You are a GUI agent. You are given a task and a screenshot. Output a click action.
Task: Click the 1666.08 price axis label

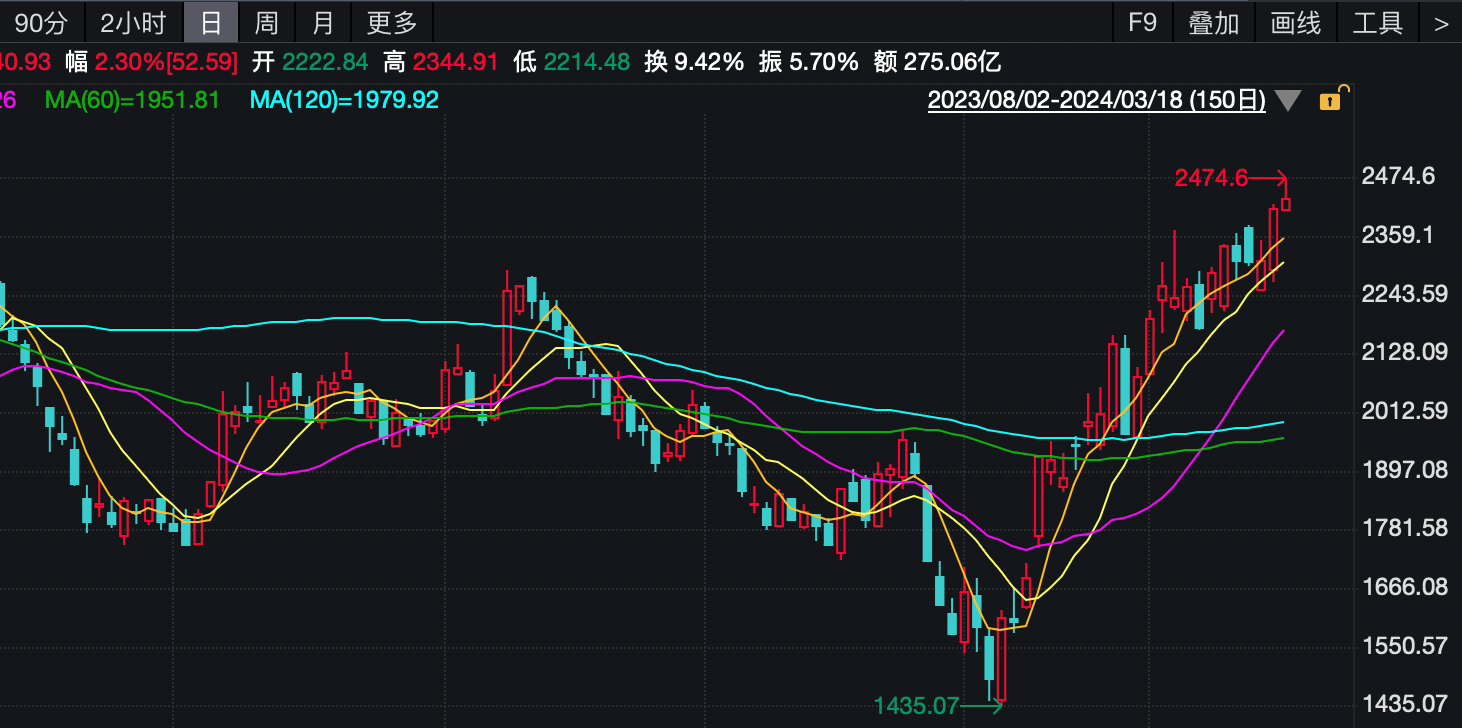tap(1405, 586)
